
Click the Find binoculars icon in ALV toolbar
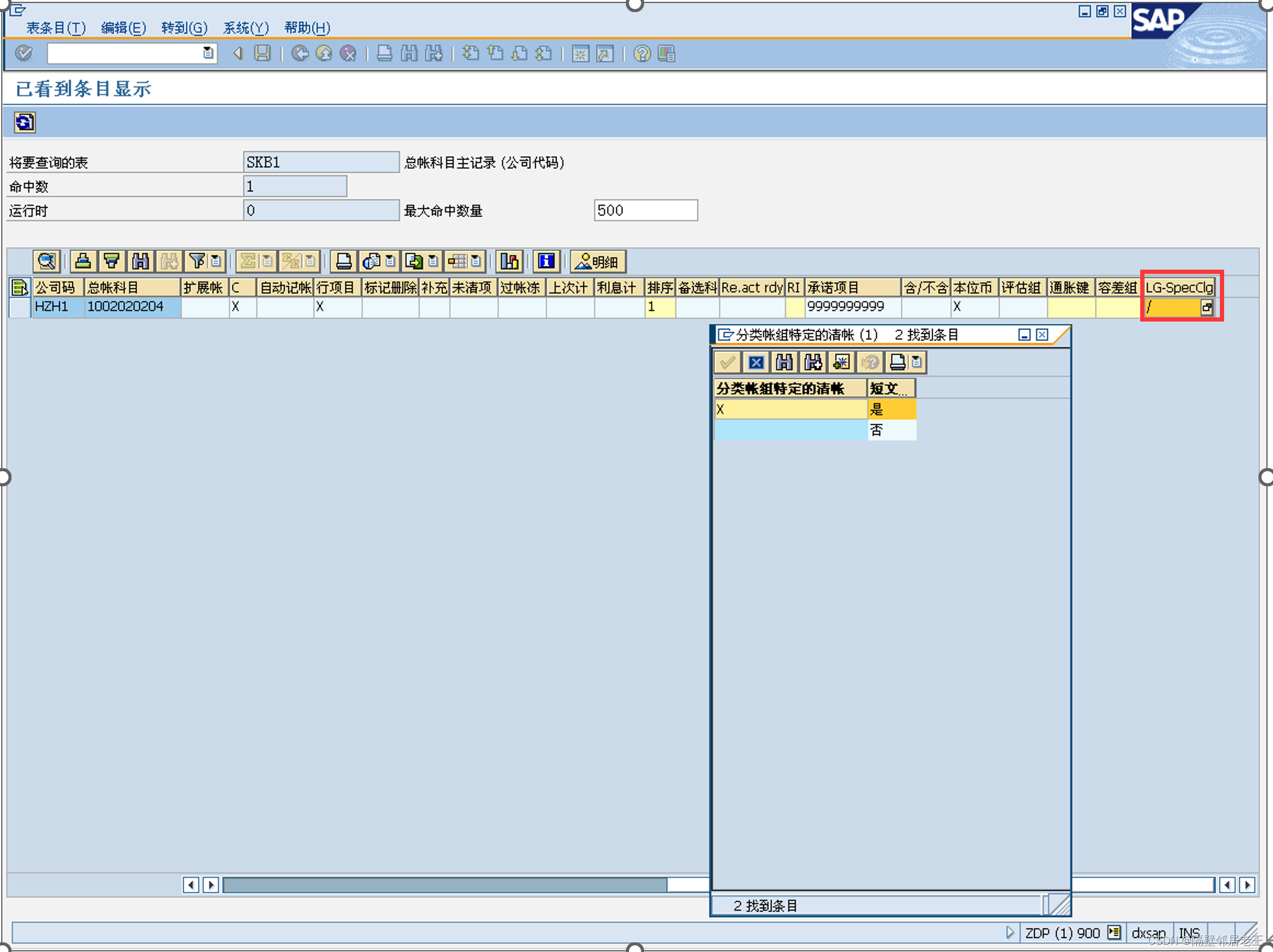140,261
